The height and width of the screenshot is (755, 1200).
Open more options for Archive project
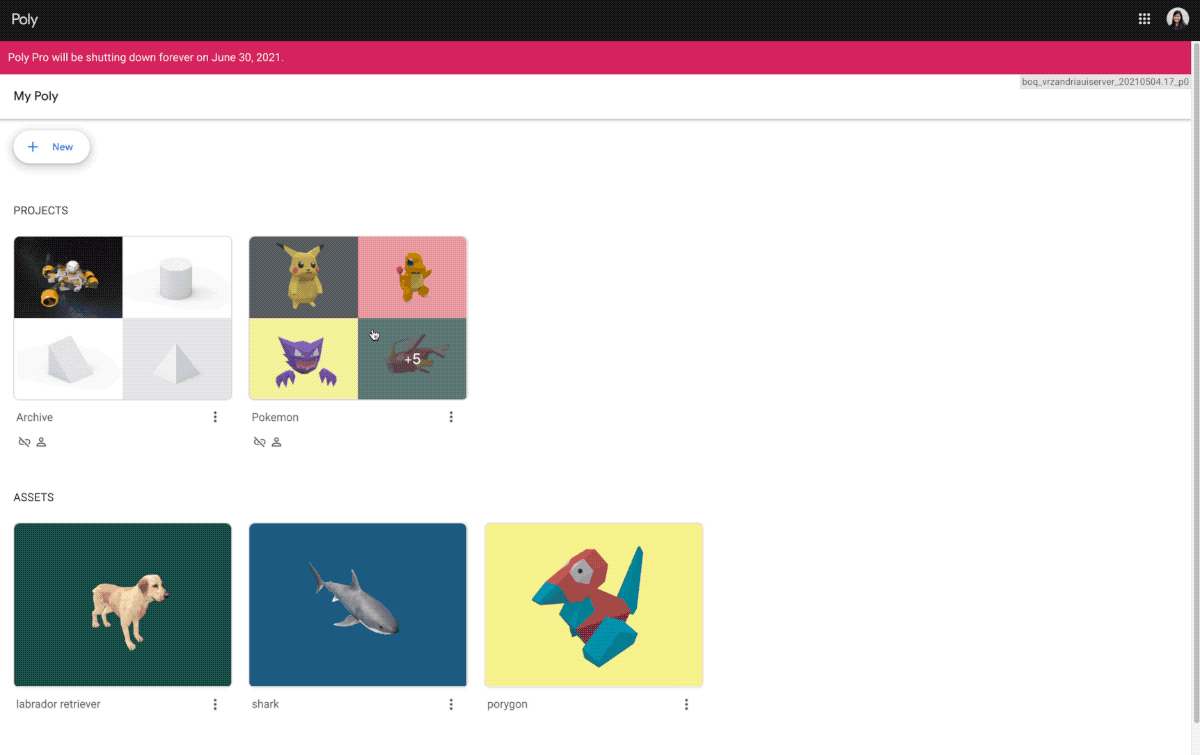(x=215, y=417)
